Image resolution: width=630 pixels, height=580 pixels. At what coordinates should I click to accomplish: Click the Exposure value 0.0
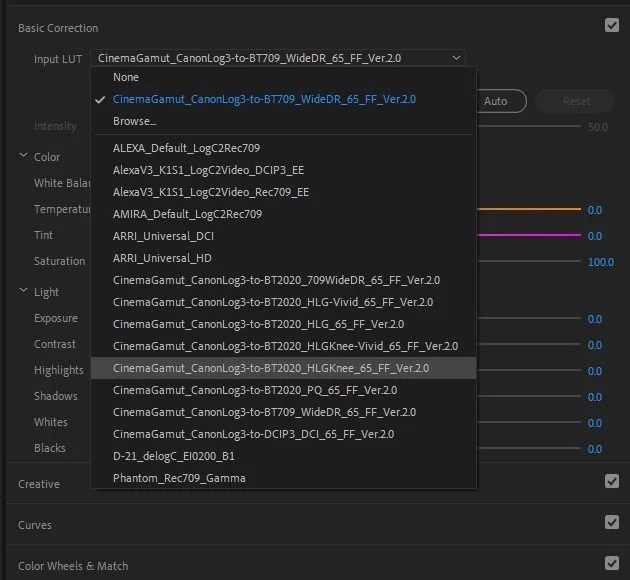tap(595, 319)
